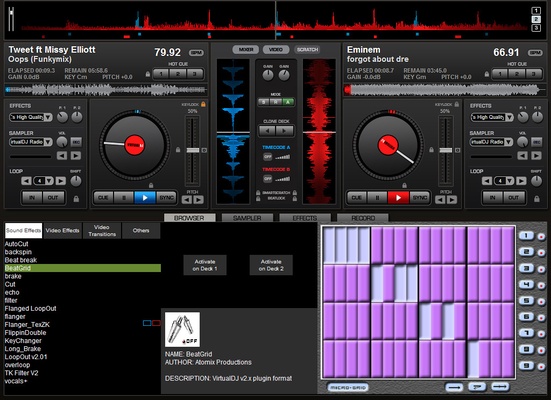Open right deck loop length dropdown

tap(510, 181)
